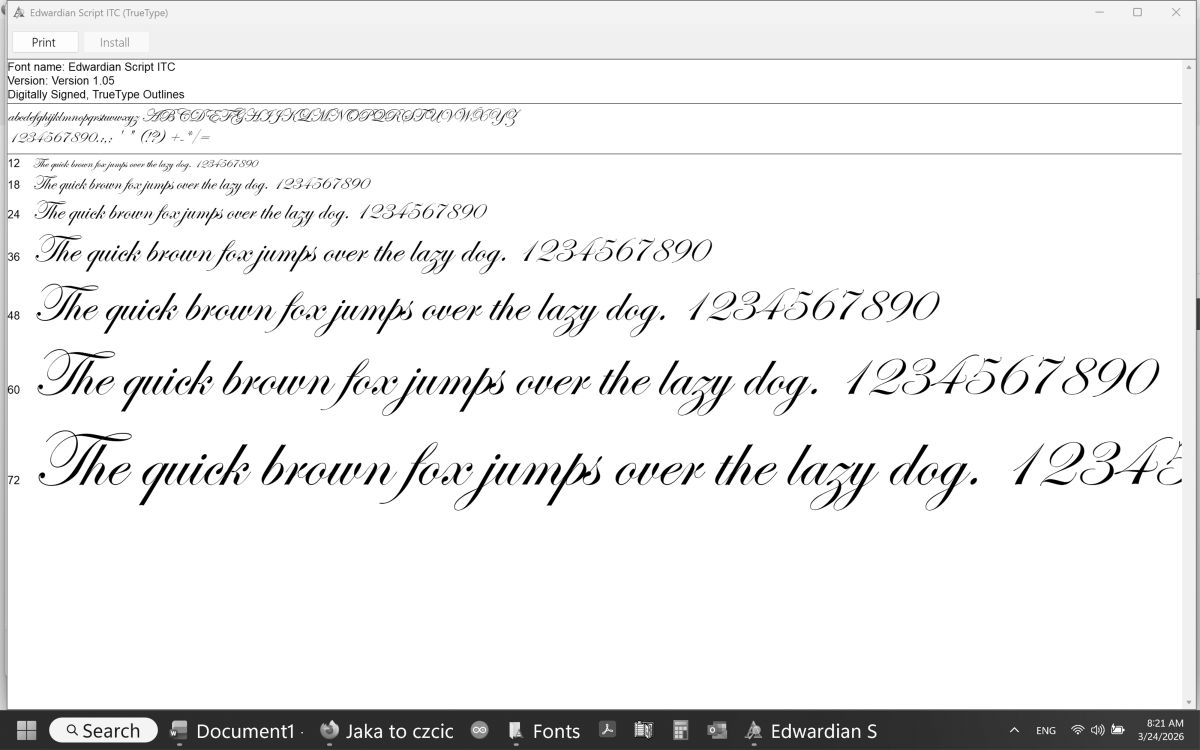Viewport: 1200px width, 750px height.
Task: Show hidden system tray icons
Action: [x=1014, y=730]
